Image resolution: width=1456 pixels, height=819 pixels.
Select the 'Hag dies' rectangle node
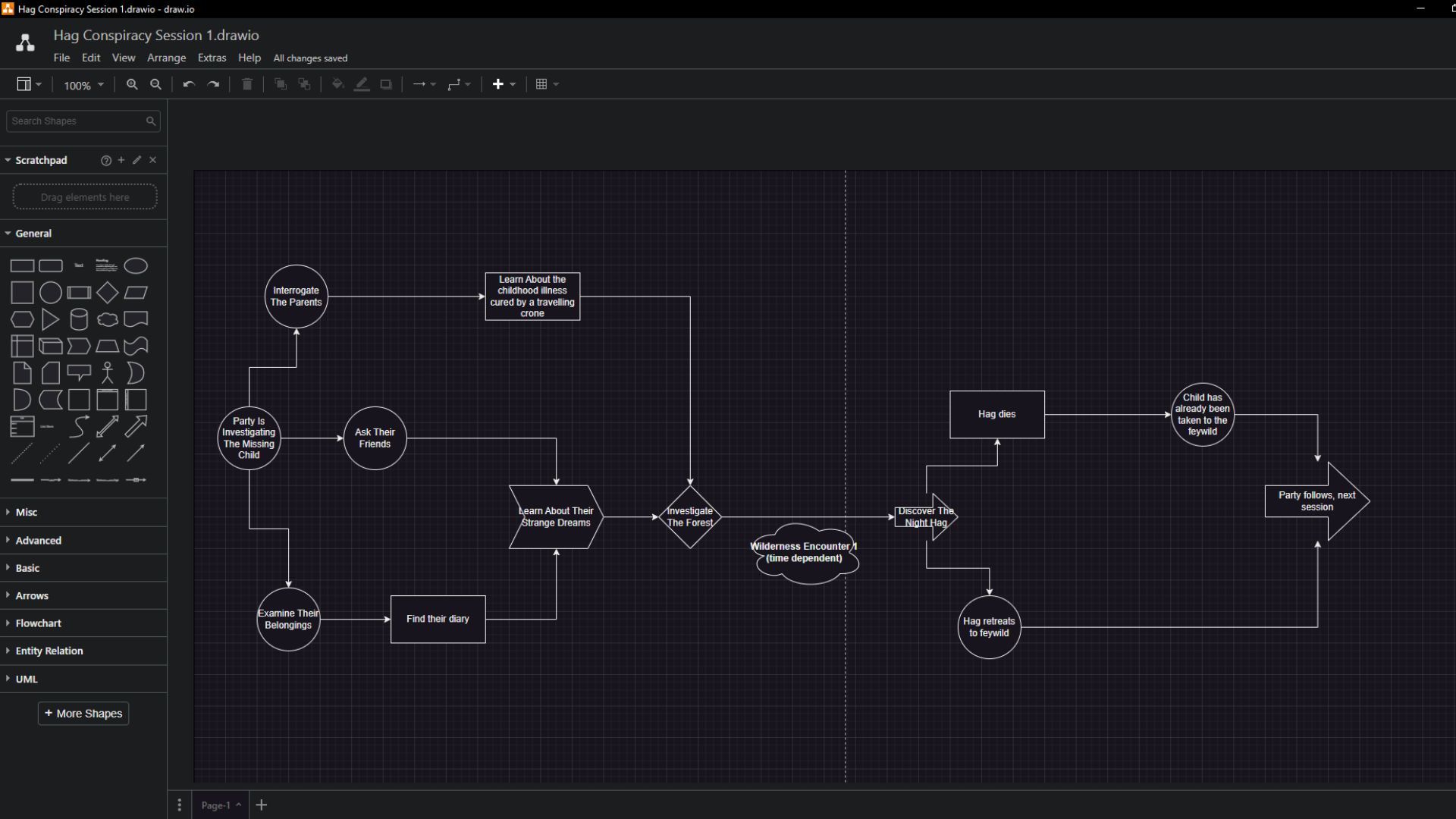997,415
